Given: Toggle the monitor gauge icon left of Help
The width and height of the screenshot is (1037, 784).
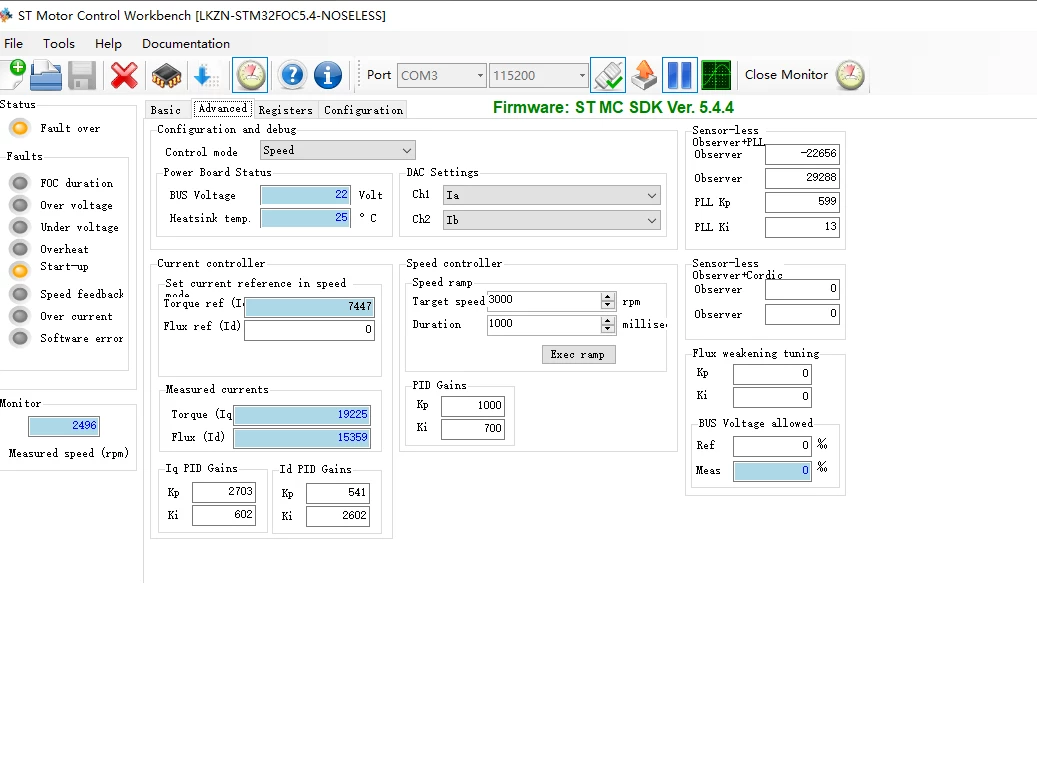Looking at the screenshot, I should pyautogui.click(x=251, y=75).
